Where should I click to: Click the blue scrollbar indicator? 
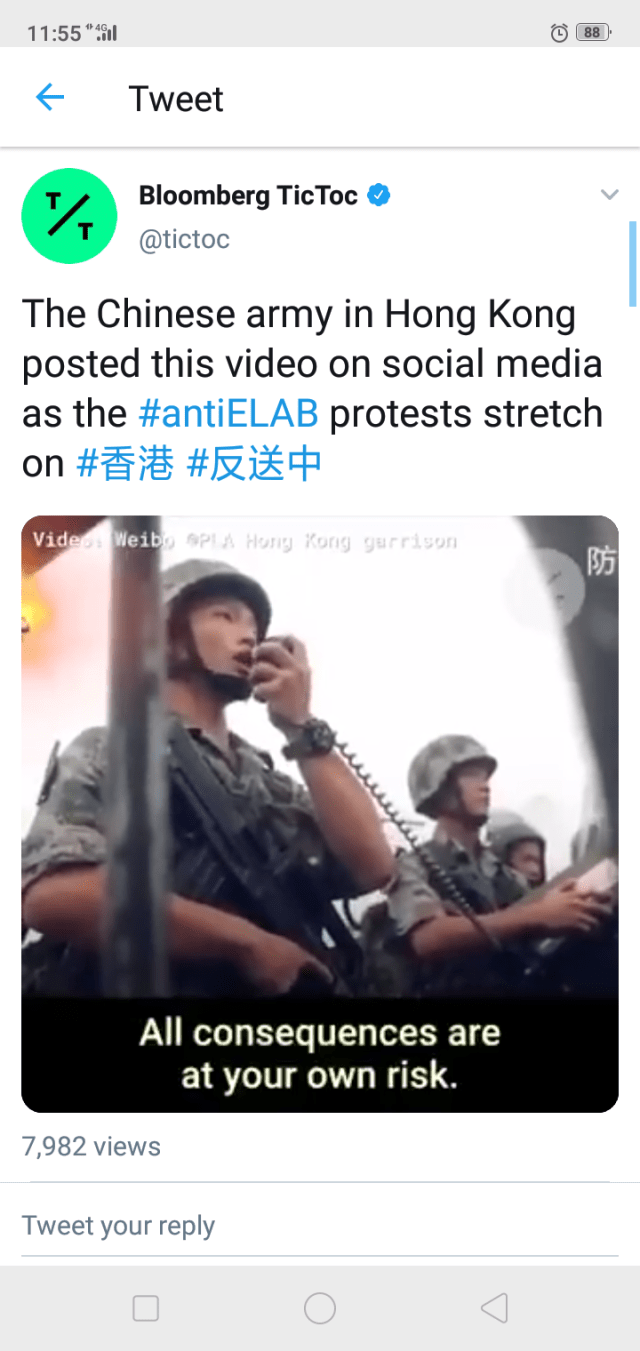633,263
